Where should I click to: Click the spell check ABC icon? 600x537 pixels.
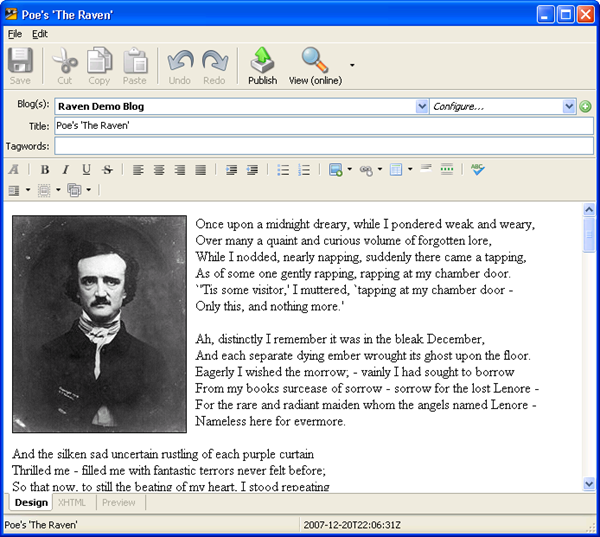[x=478, y=170]
